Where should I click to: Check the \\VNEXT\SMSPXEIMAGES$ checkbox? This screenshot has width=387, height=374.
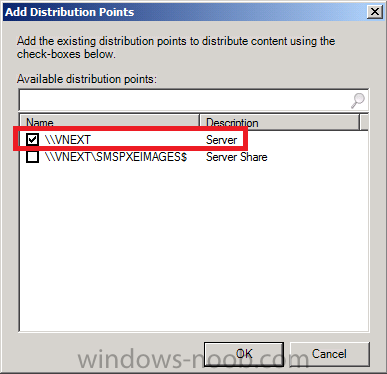tap(32, 157)
